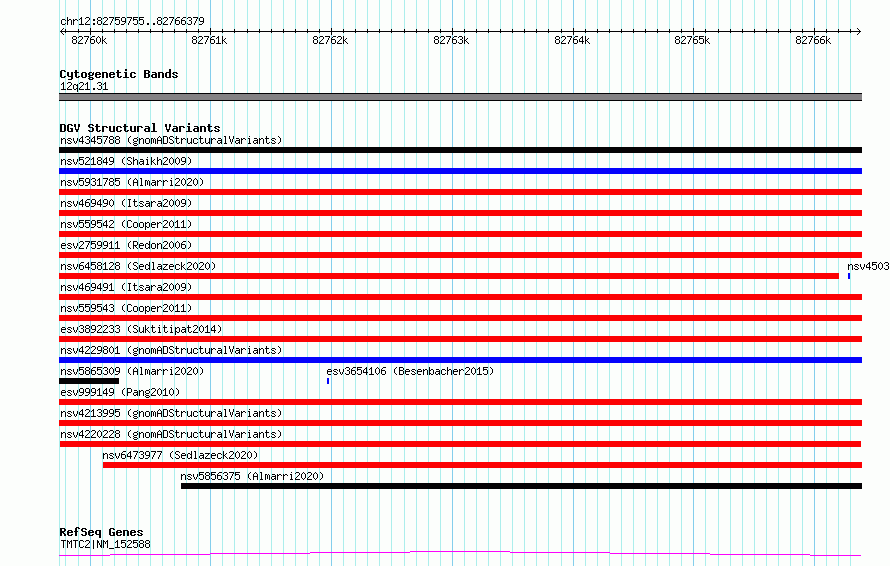Click the red nsv6458128 variant bar
890x566 pixels.
(x=449, y=276)
